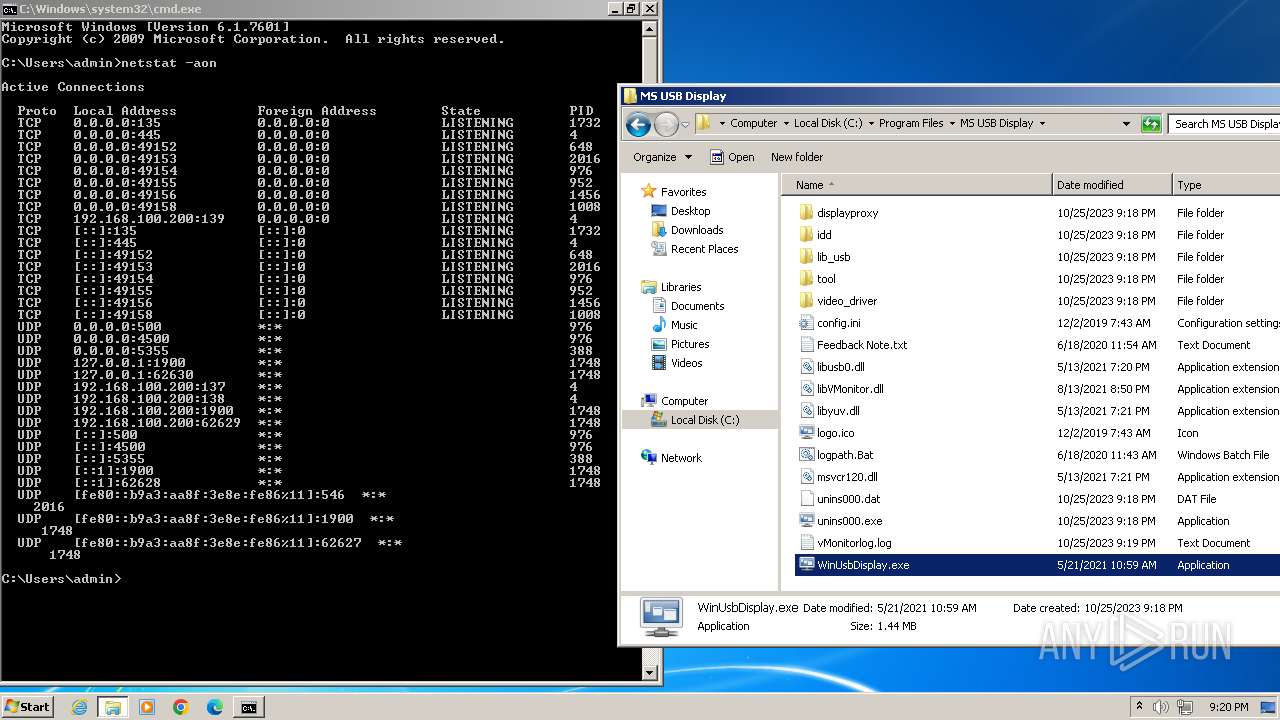Image resolution: width=1280 pixels, height=720 pixels.
Task: Select the libyuv.dll file
Action: pyautogui.click(x=838, y=411)
